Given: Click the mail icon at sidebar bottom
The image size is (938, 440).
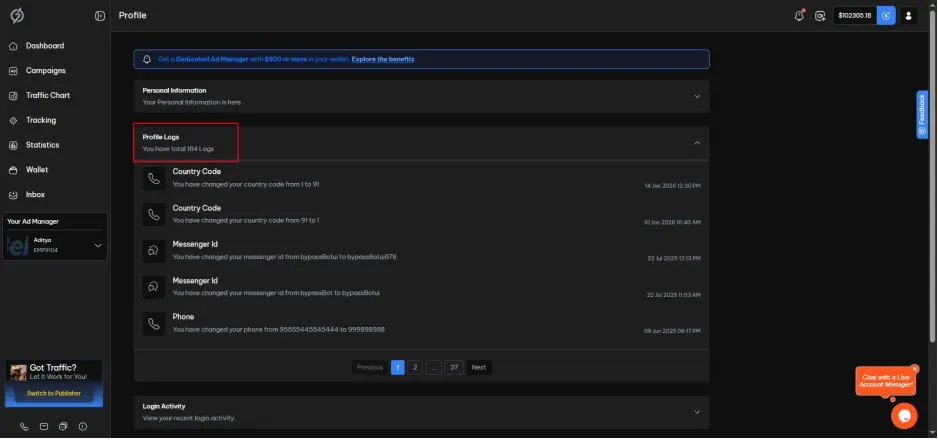Looking at the screenshot, I should [44, 426].
